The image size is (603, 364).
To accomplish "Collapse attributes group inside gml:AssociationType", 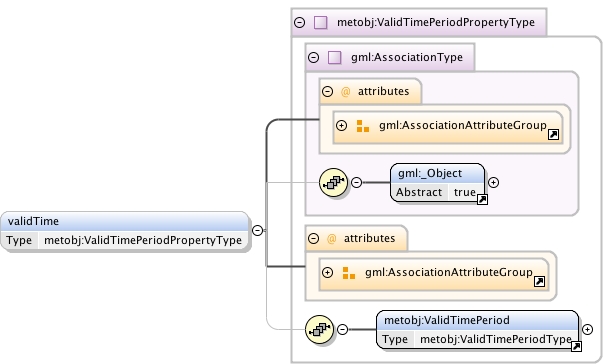I will click(327, 91).
